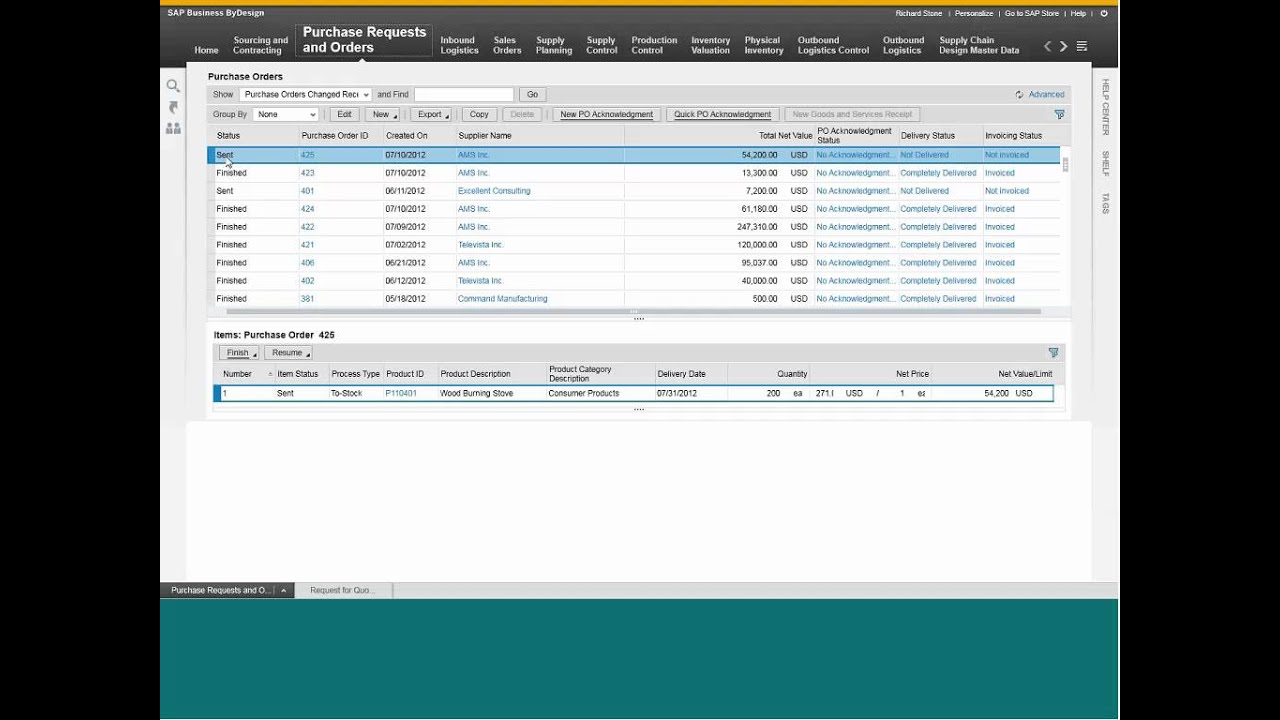Expand the Purchase Requests bottom tab arrow
Screen dimensions: 1280x720
click(284, 591)
